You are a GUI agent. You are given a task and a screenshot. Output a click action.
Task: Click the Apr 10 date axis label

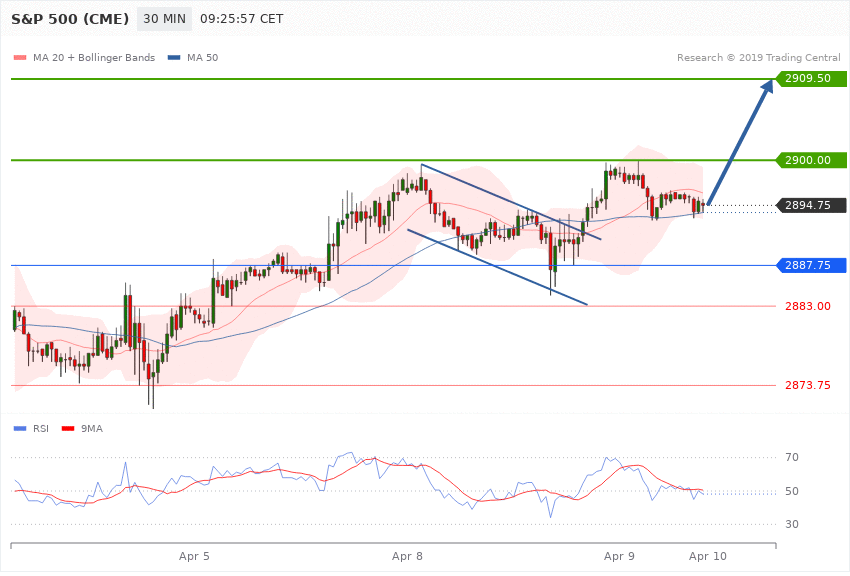tap(707, 556)
